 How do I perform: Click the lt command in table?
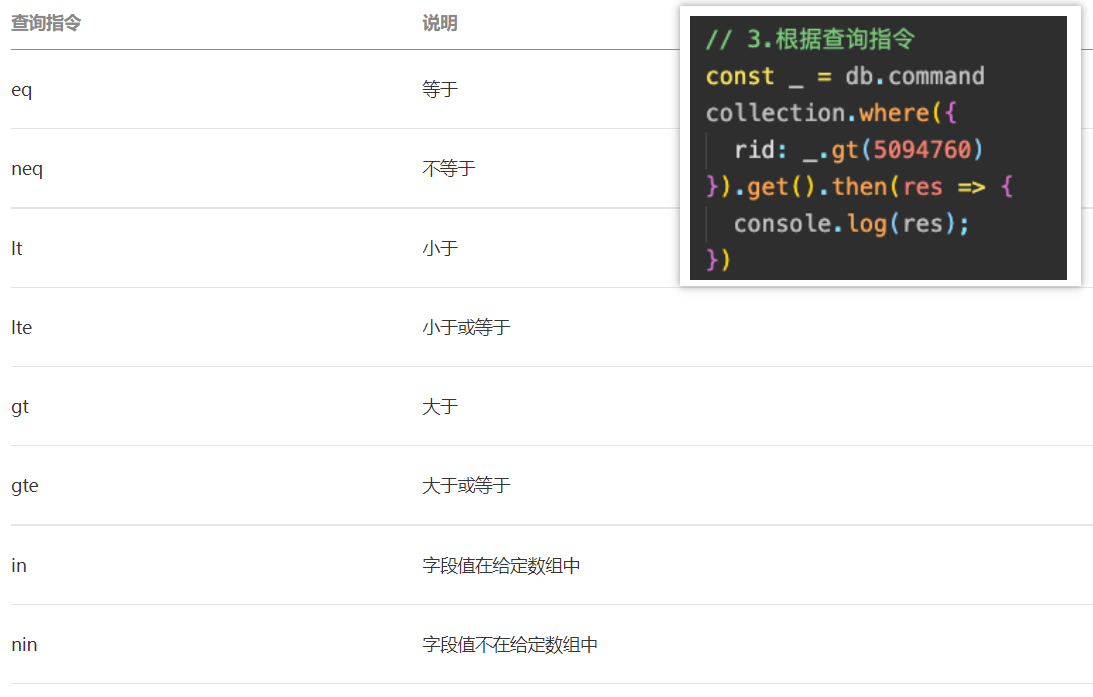coord(17,248)
